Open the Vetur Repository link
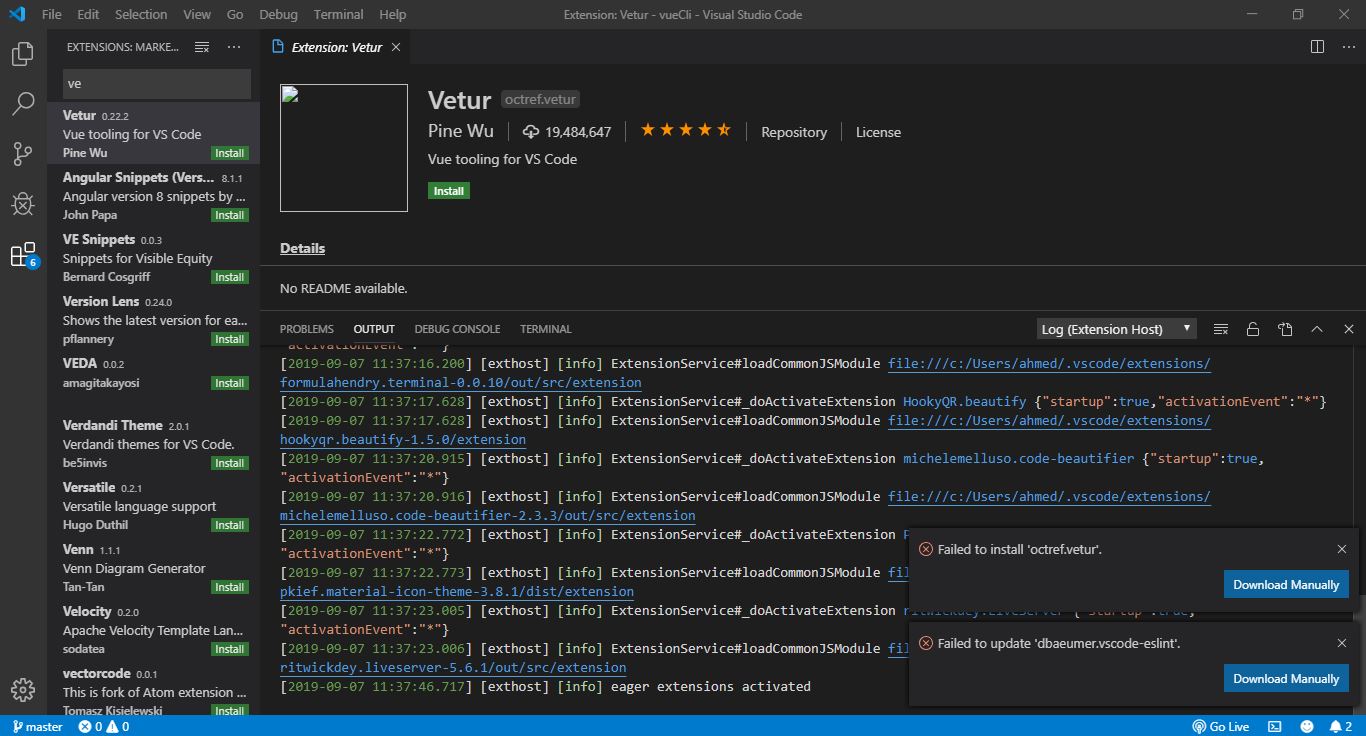Screen dimensions: 1366x736 [793, 131]
